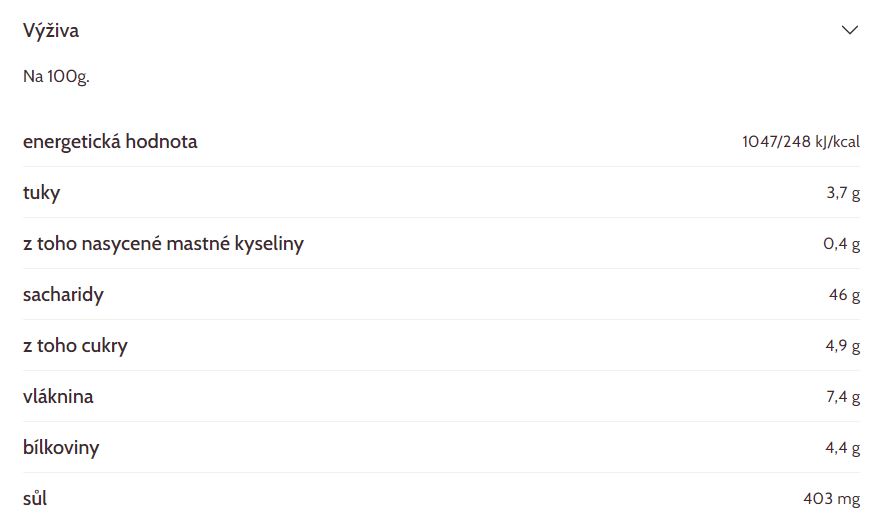Select the tuky row label
The height and width of the screenshot is (531, 878).
(x=41, y=193)
